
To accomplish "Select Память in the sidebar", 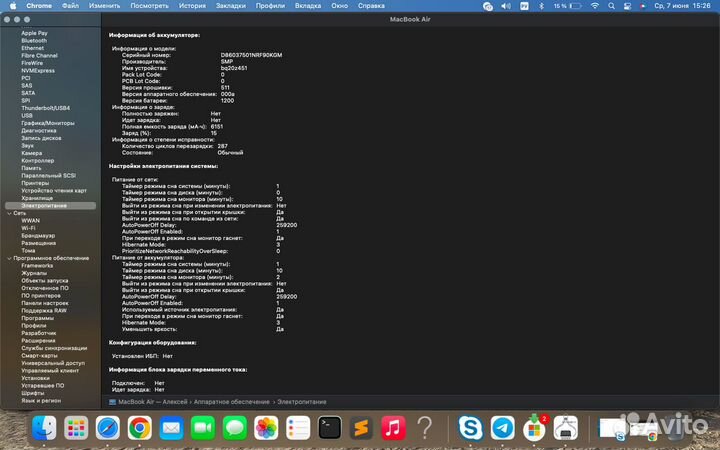I will 31,168.
